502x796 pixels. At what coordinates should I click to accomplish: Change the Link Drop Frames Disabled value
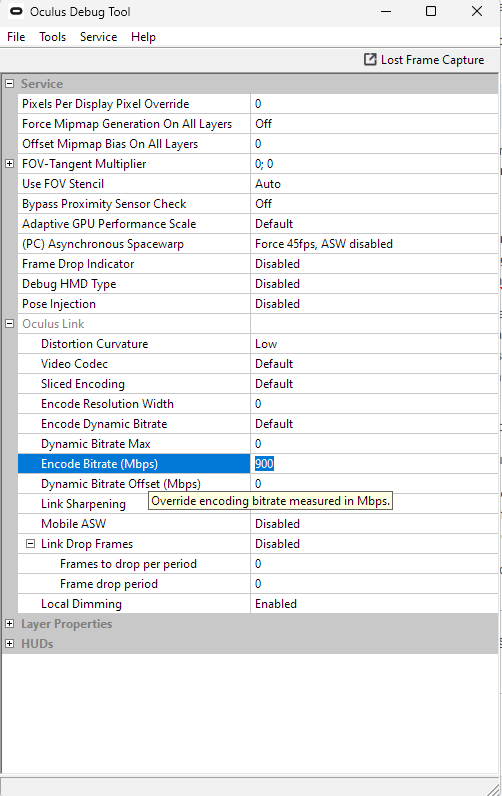(374, 544)
